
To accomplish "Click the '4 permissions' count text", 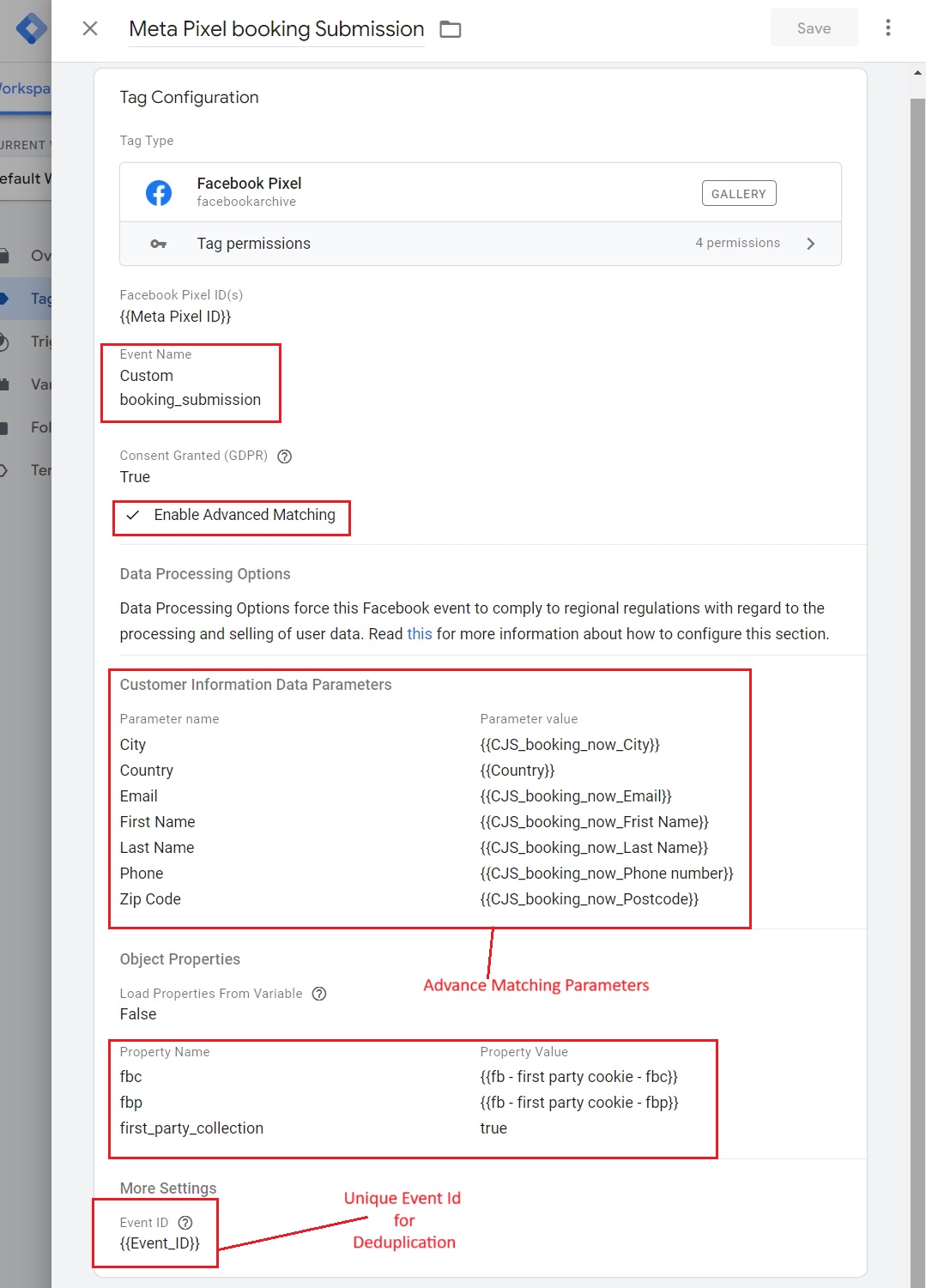I will click(x=738, y=243).
